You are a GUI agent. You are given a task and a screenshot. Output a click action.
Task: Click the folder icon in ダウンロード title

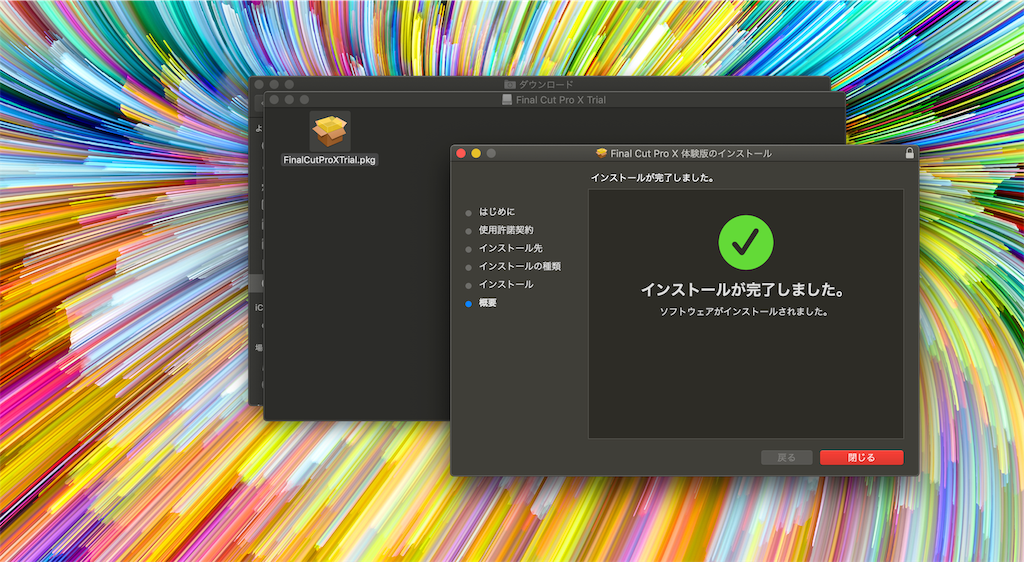510,84
